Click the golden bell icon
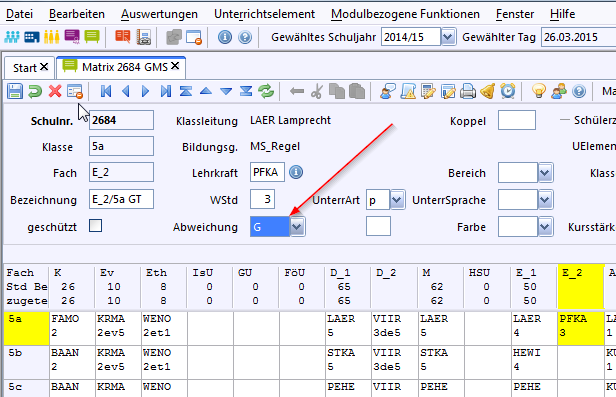The height and width of the screenshot is (397, 616). click(x=488, y=91)
